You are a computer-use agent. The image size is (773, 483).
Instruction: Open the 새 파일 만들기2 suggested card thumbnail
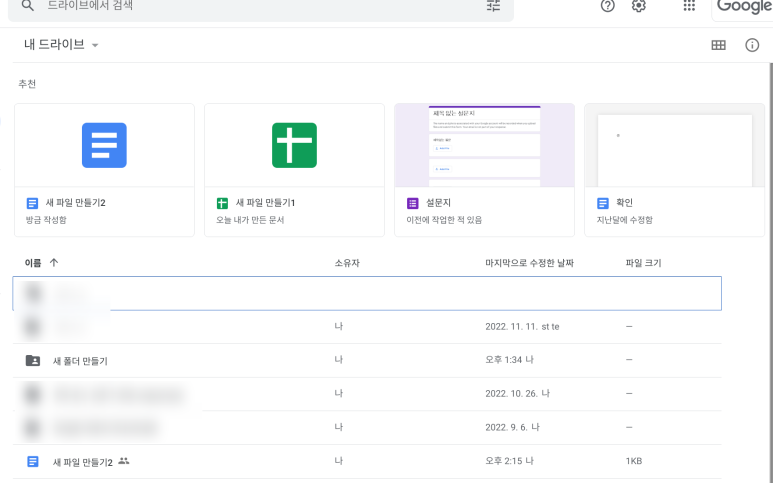(x=105, y=145)
